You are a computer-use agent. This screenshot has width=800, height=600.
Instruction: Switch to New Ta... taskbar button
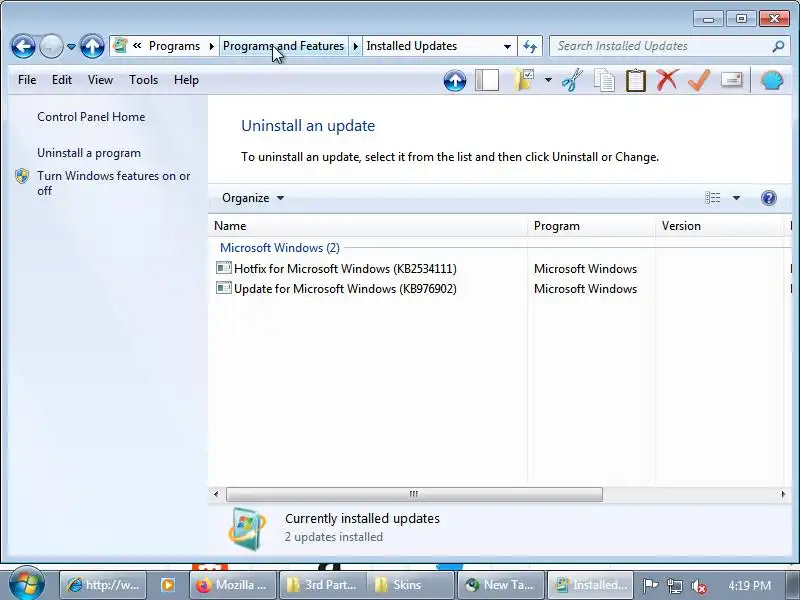click(x=501, y=585)
